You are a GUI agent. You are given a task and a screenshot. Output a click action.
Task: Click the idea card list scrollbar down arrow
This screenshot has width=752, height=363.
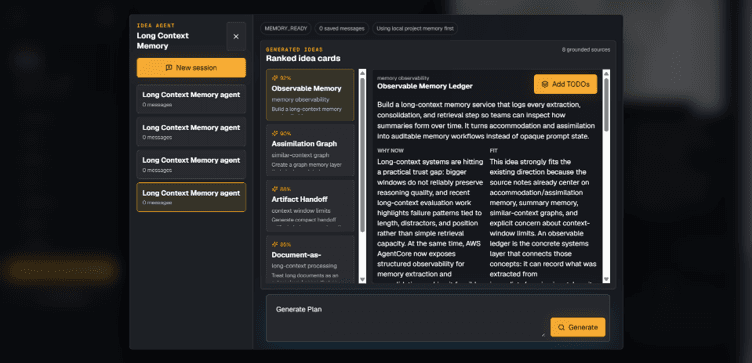coord(362,280)
